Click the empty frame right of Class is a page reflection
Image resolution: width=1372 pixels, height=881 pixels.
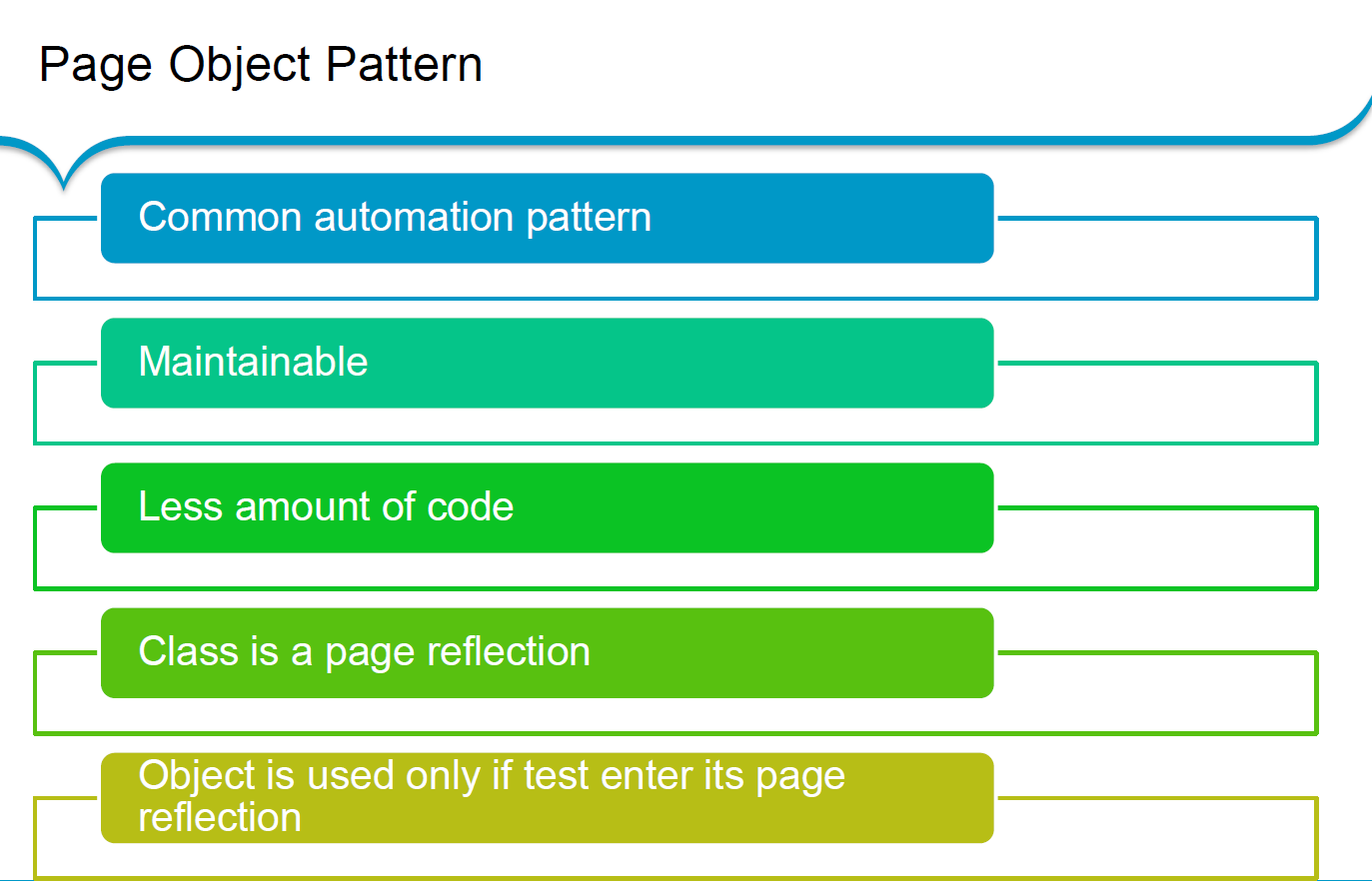(x=1156, y=692)
